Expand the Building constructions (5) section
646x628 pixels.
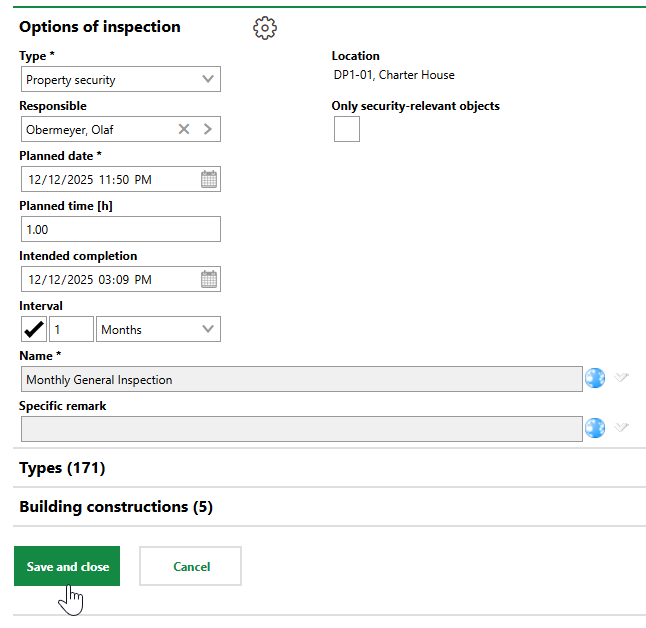pyautogui.click(x=115, y=507)
